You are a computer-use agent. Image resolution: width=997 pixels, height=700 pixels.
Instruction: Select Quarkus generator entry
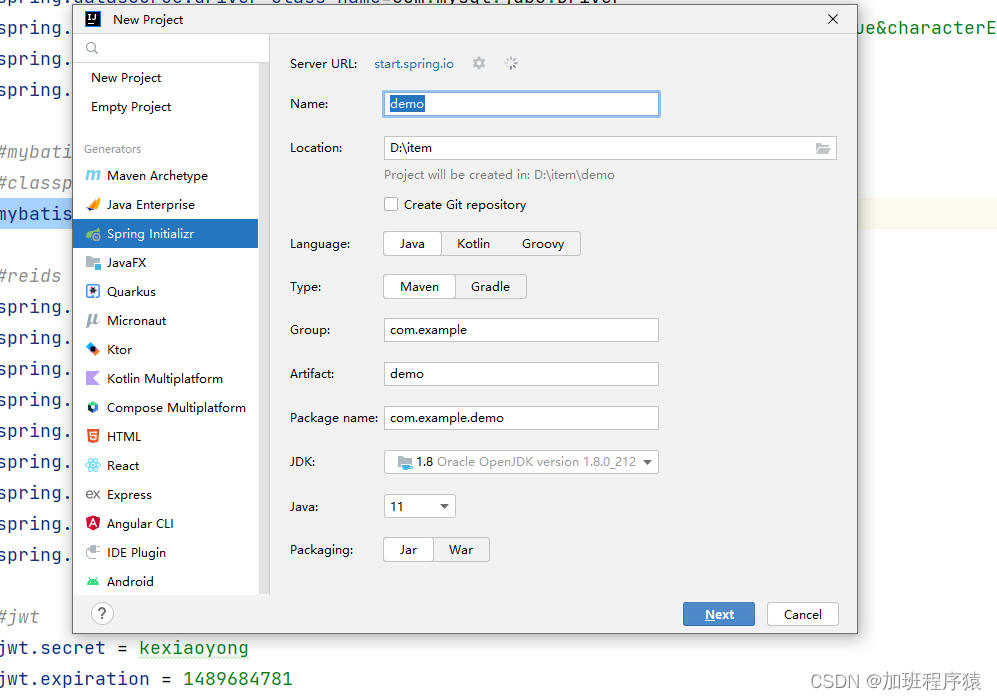[165, 291]
